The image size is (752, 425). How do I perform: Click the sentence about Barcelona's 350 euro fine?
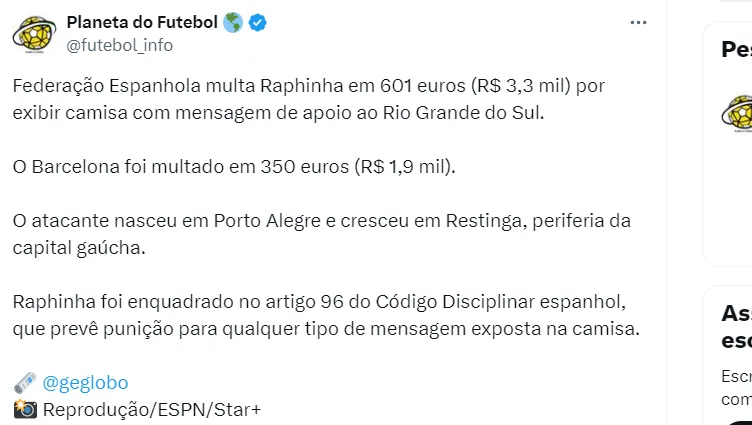234,167
